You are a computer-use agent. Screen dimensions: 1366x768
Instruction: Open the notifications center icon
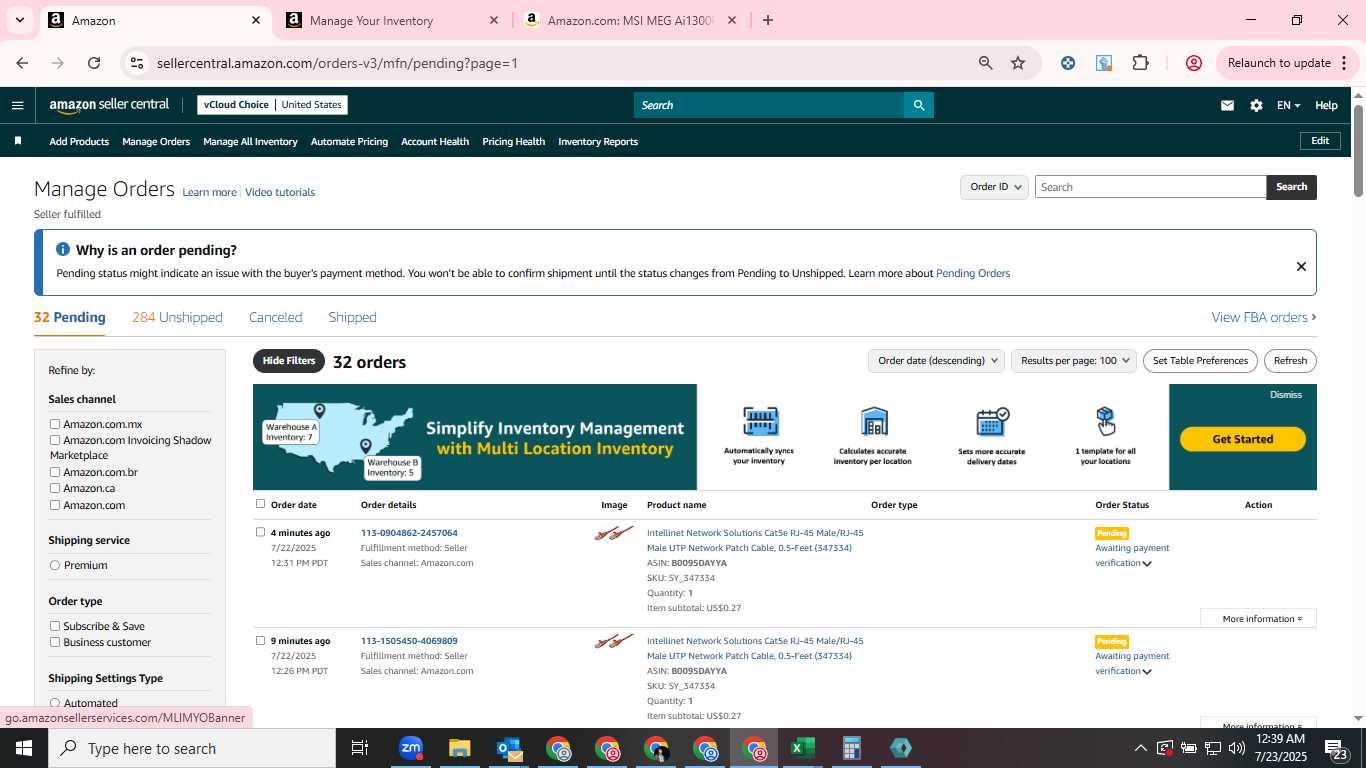[x=1336, y=748]
